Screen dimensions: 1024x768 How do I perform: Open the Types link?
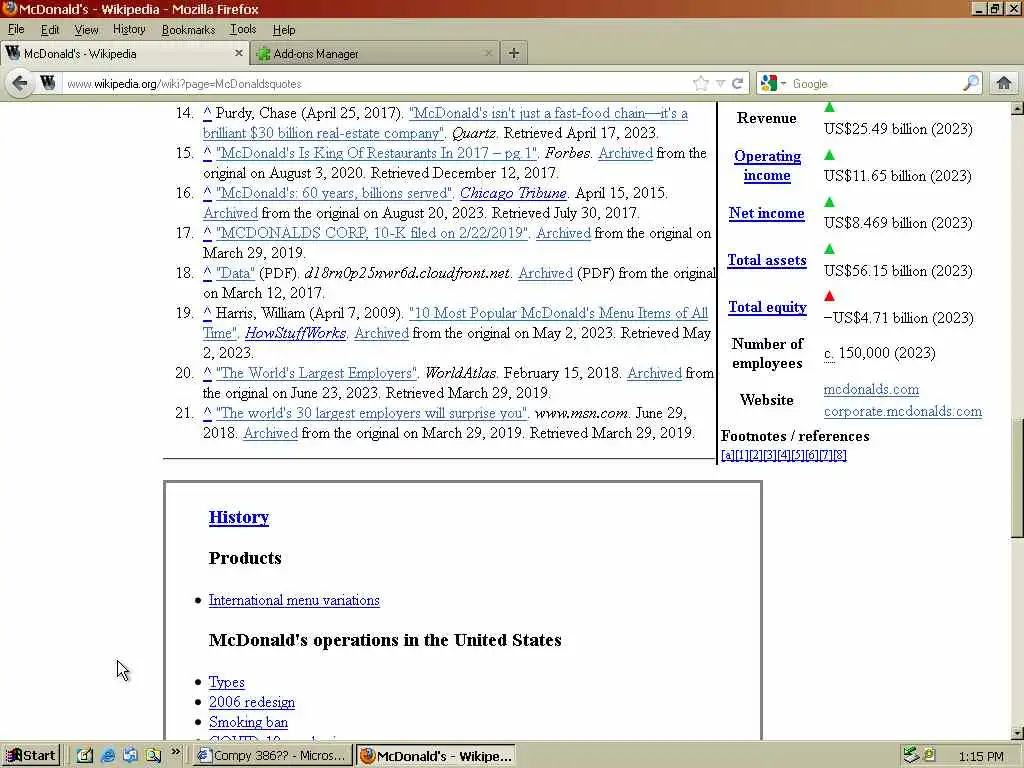[x=227, y=682]
